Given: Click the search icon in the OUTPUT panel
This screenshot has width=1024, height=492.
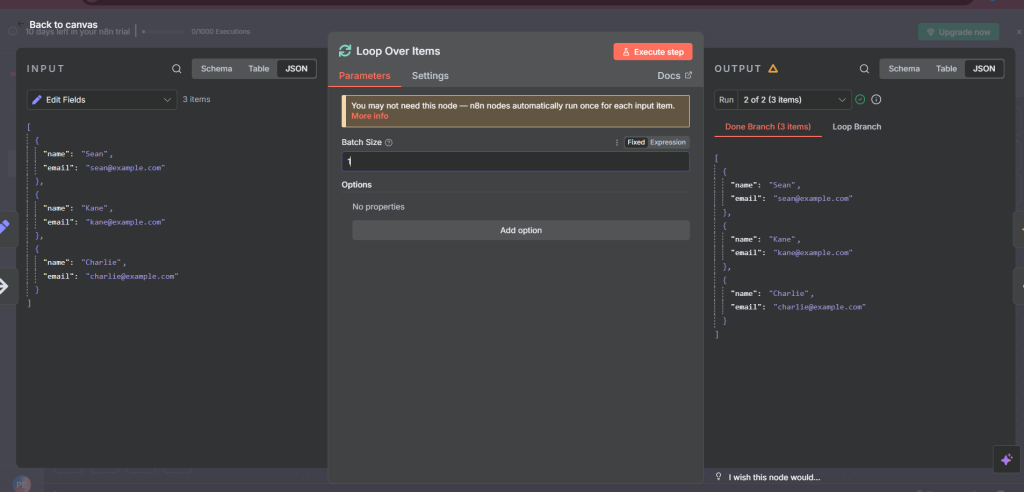Looking at the screenshot, I should (864, 69).
